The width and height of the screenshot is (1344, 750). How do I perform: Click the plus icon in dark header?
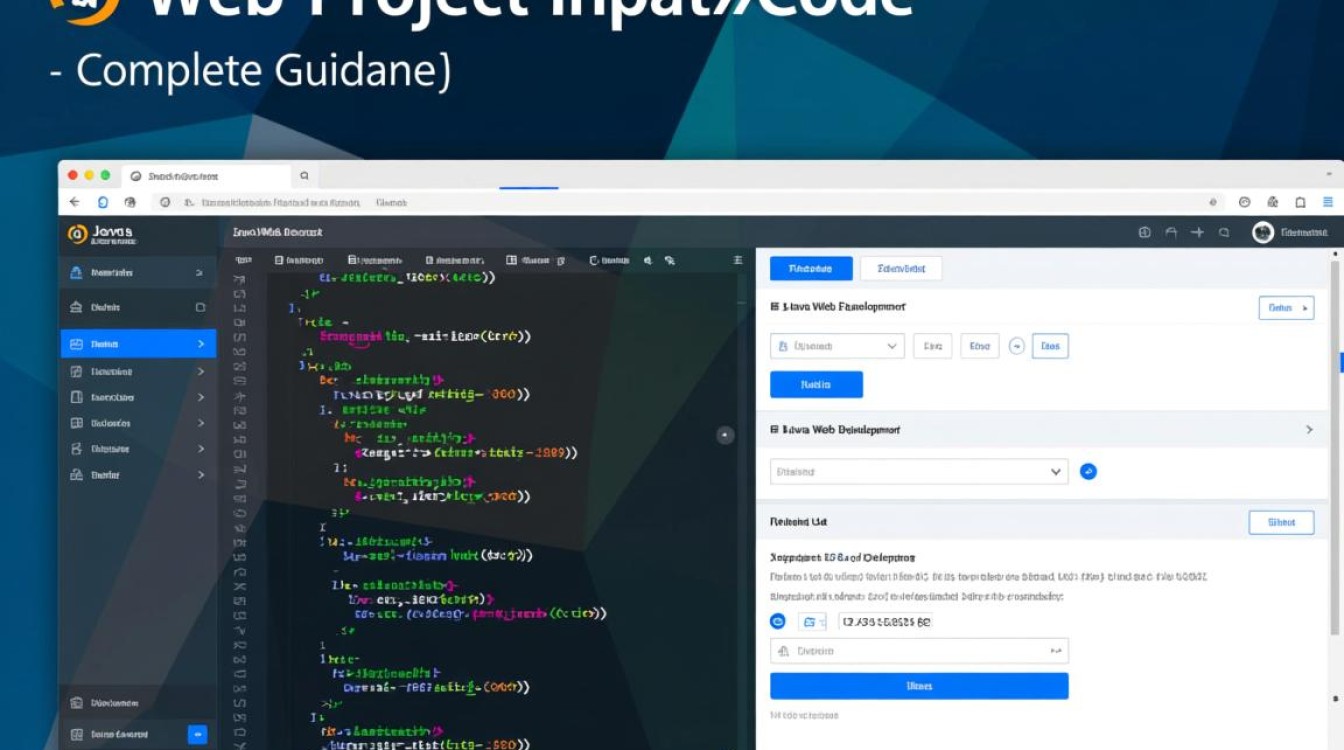[x=1197, y=233]
